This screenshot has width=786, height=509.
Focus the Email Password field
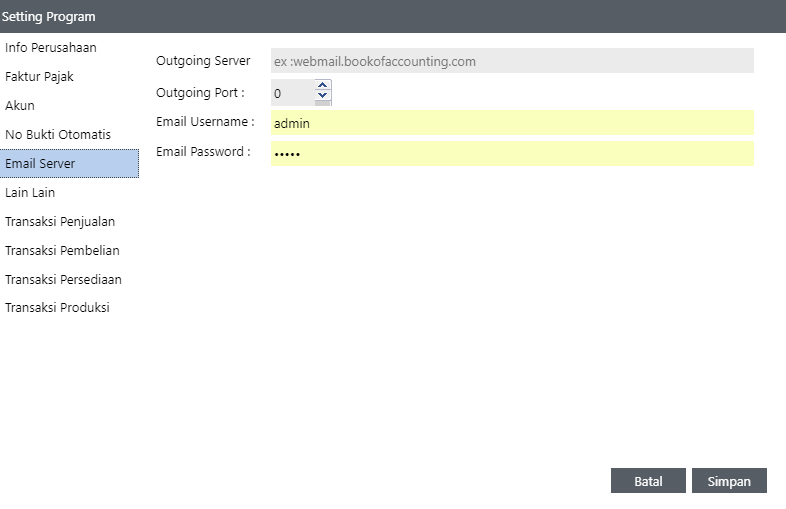pos(511,154)
